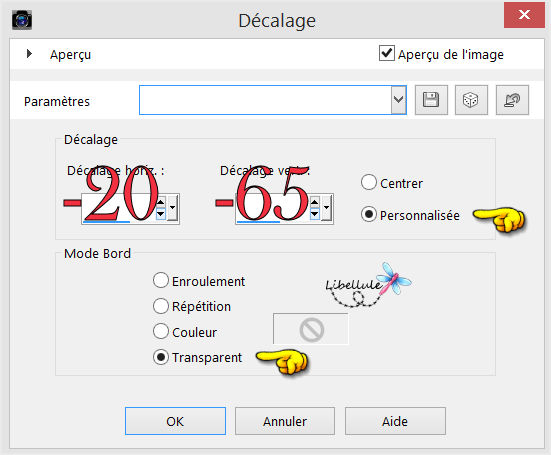
Task: Toggle the Aperçu de l'image checkbox
Action: 387,53
